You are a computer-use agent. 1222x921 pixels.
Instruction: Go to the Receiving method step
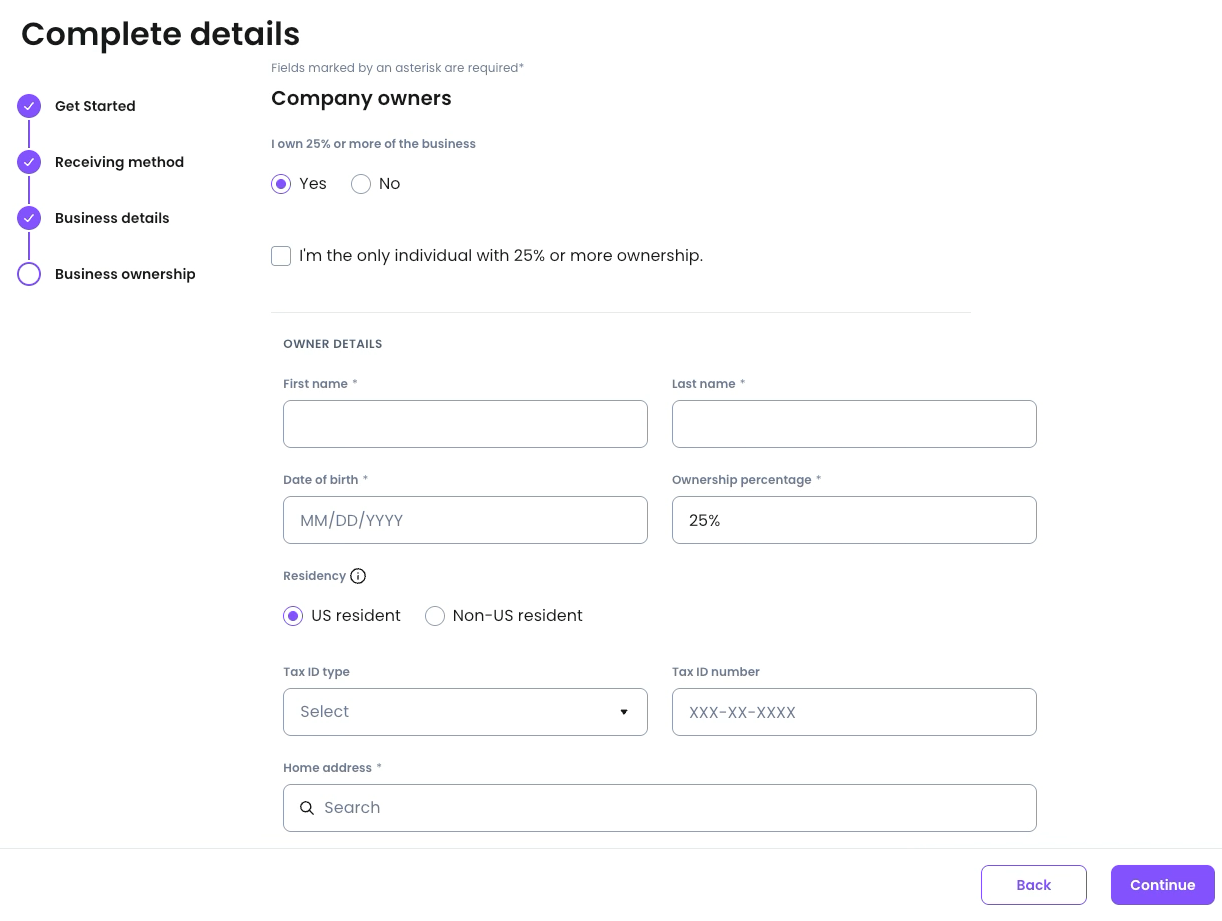click(119, 162)
